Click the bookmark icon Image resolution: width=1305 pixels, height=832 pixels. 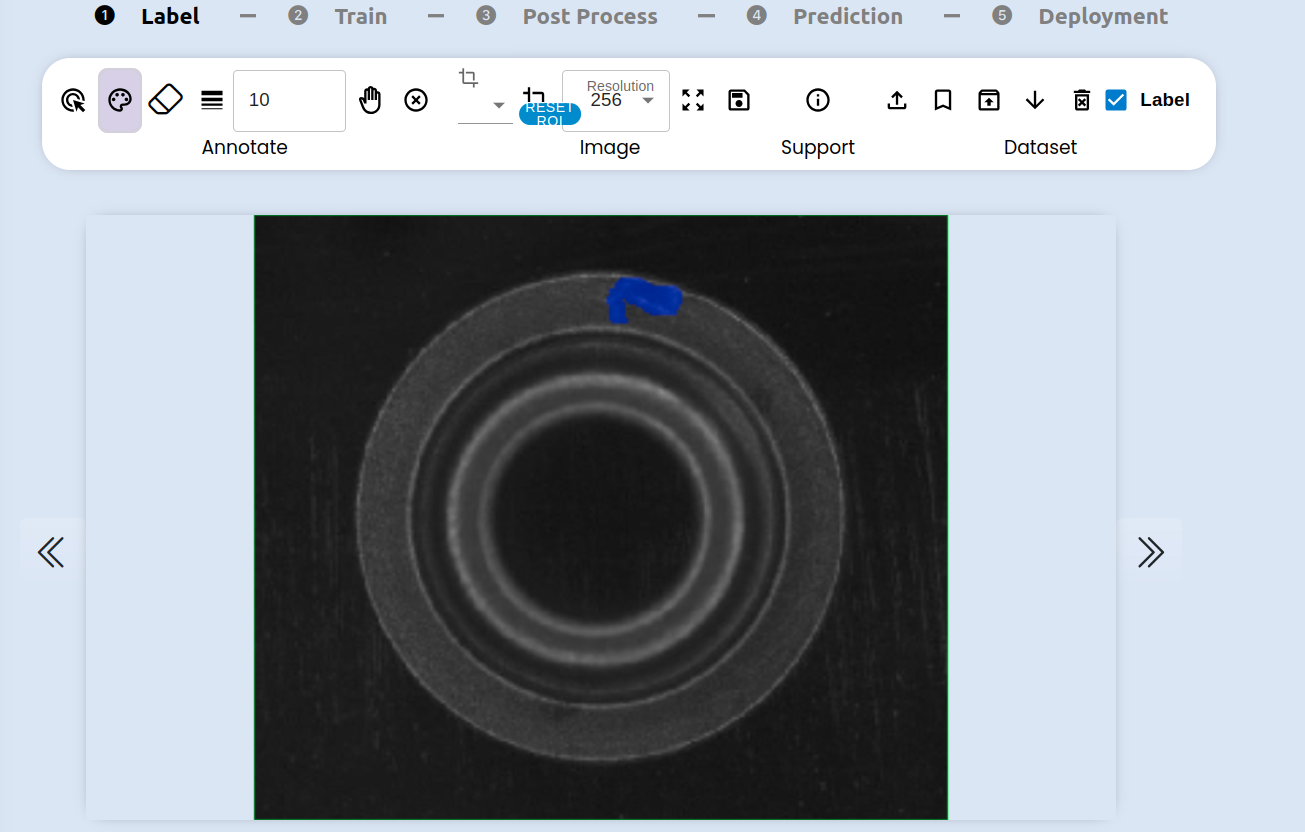pyautogui.click(x=943, y=100)
